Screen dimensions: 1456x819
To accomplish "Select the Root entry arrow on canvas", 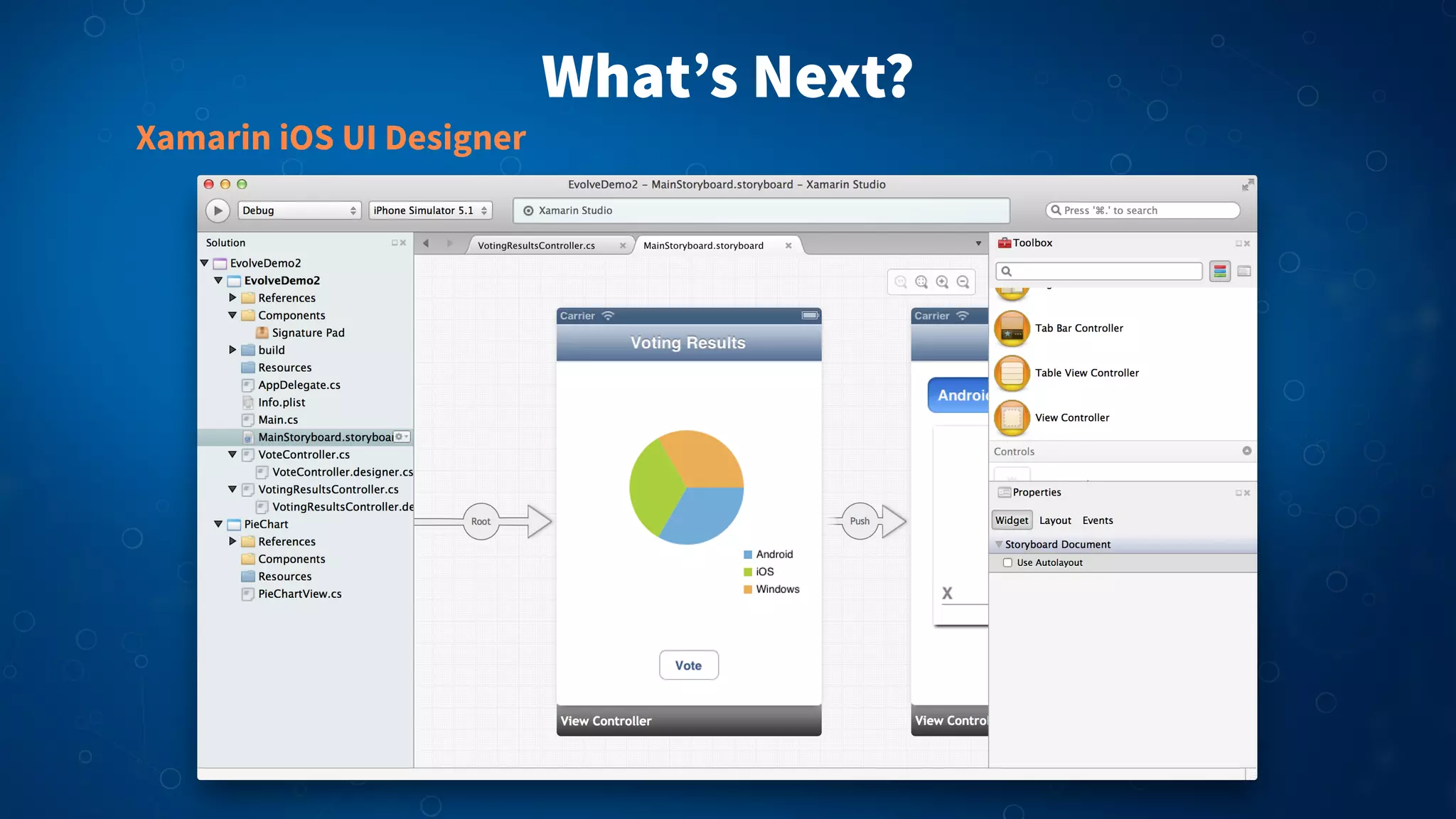I will click(x=481, y=521).
